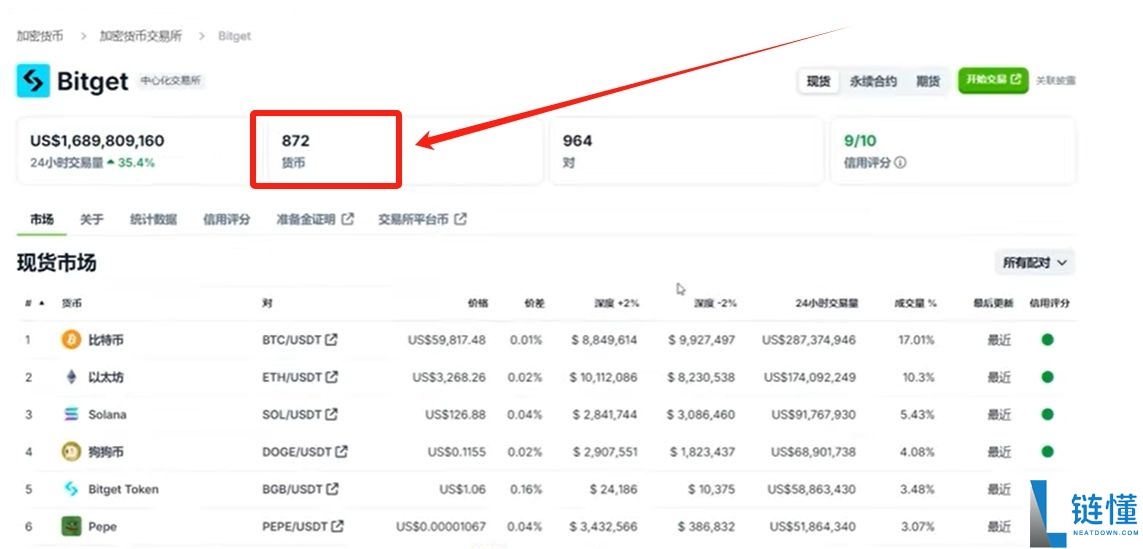Open the 信用评分 tab

227,219
